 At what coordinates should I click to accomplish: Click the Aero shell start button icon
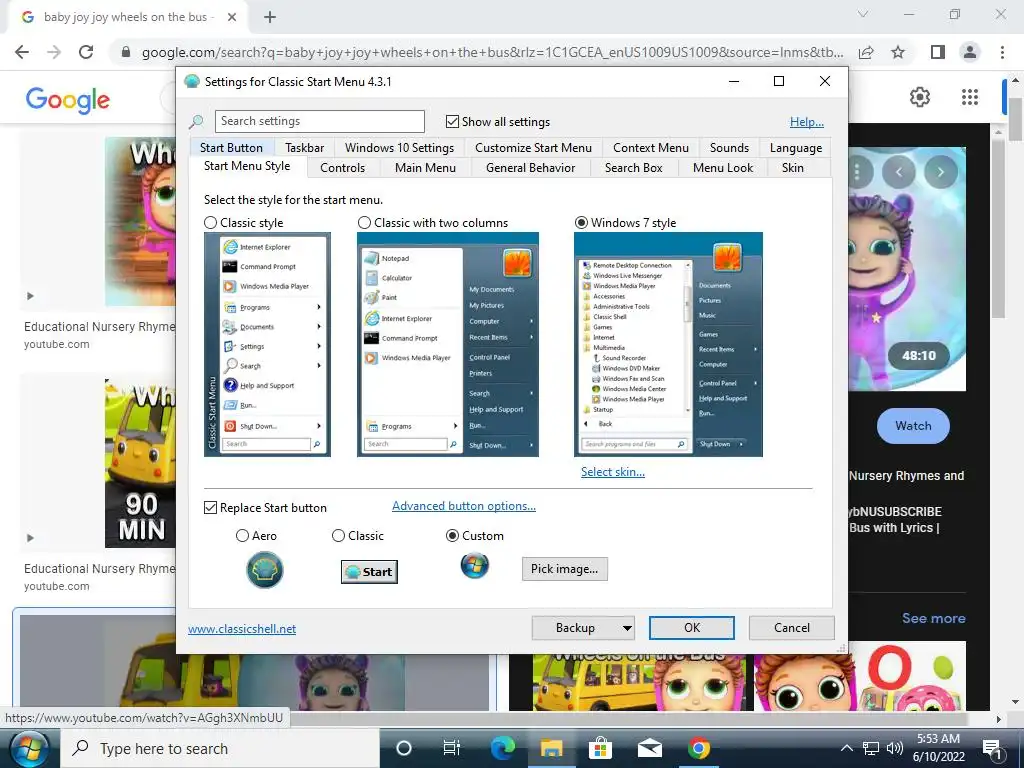tap(264, 569)
